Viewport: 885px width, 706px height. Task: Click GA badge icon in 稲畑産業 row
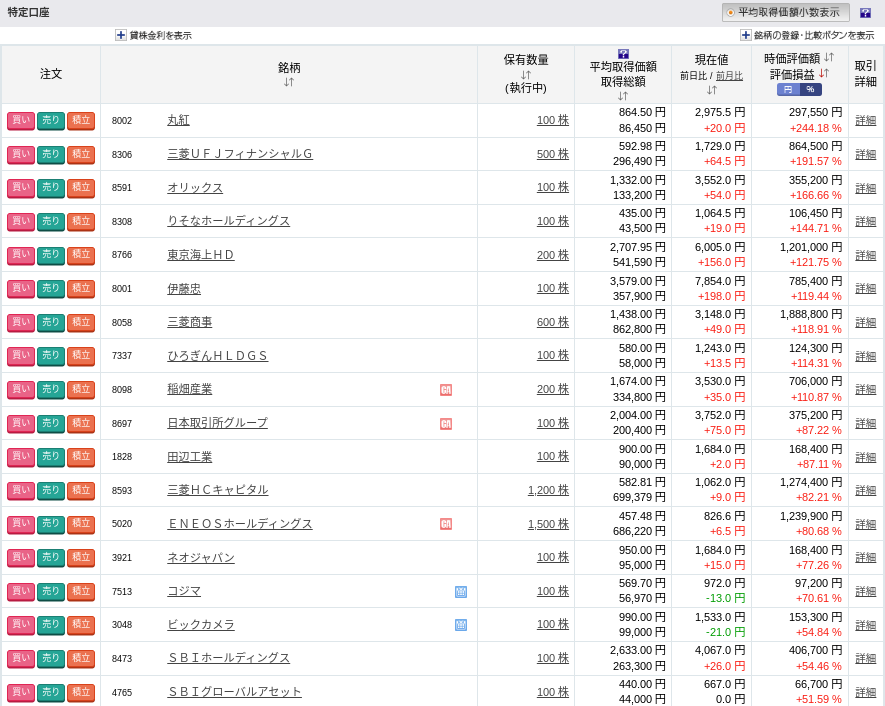(x=446, y=390)
